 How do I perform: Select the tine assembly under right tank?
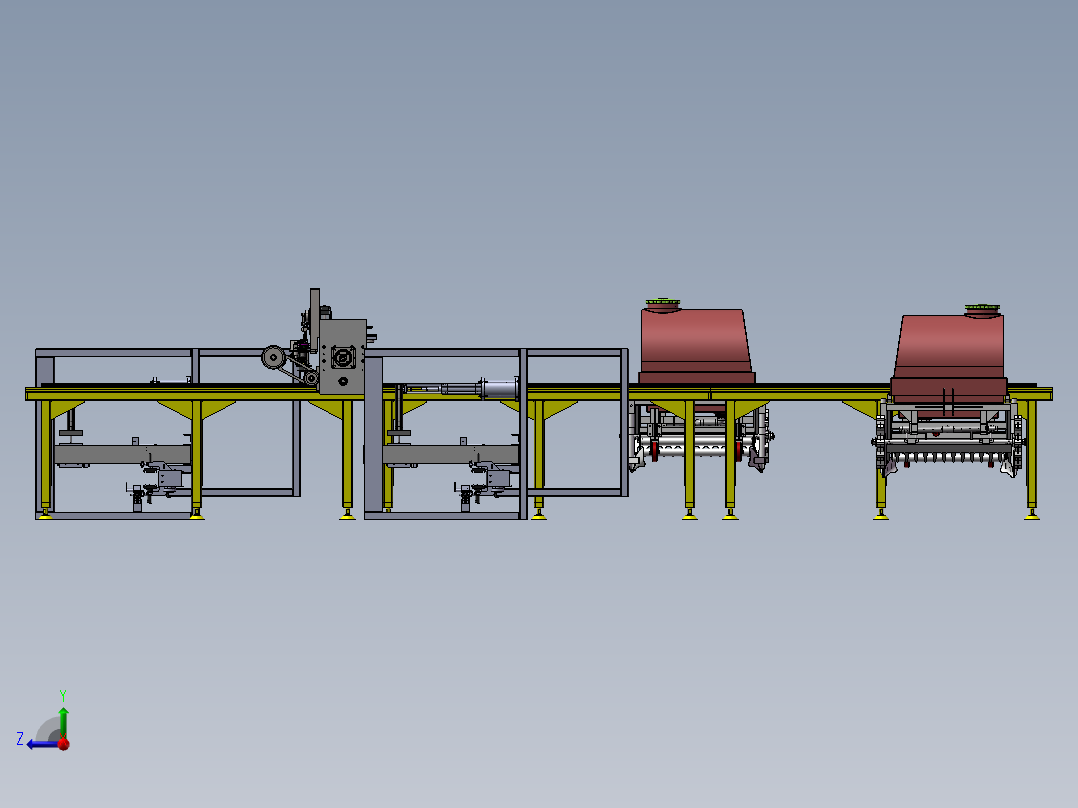[x=949, y=439]
